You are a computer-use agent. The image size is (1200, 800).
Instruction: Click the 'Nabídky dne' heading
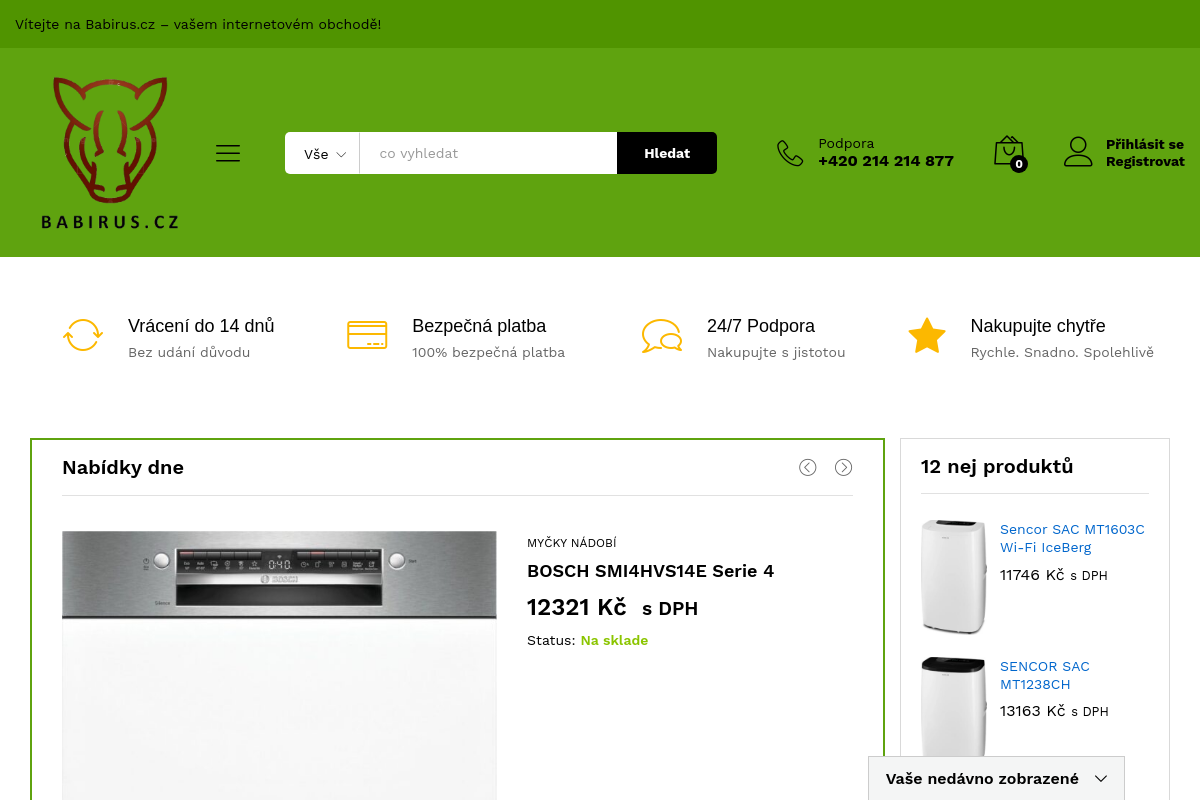[x=123, y=467]
